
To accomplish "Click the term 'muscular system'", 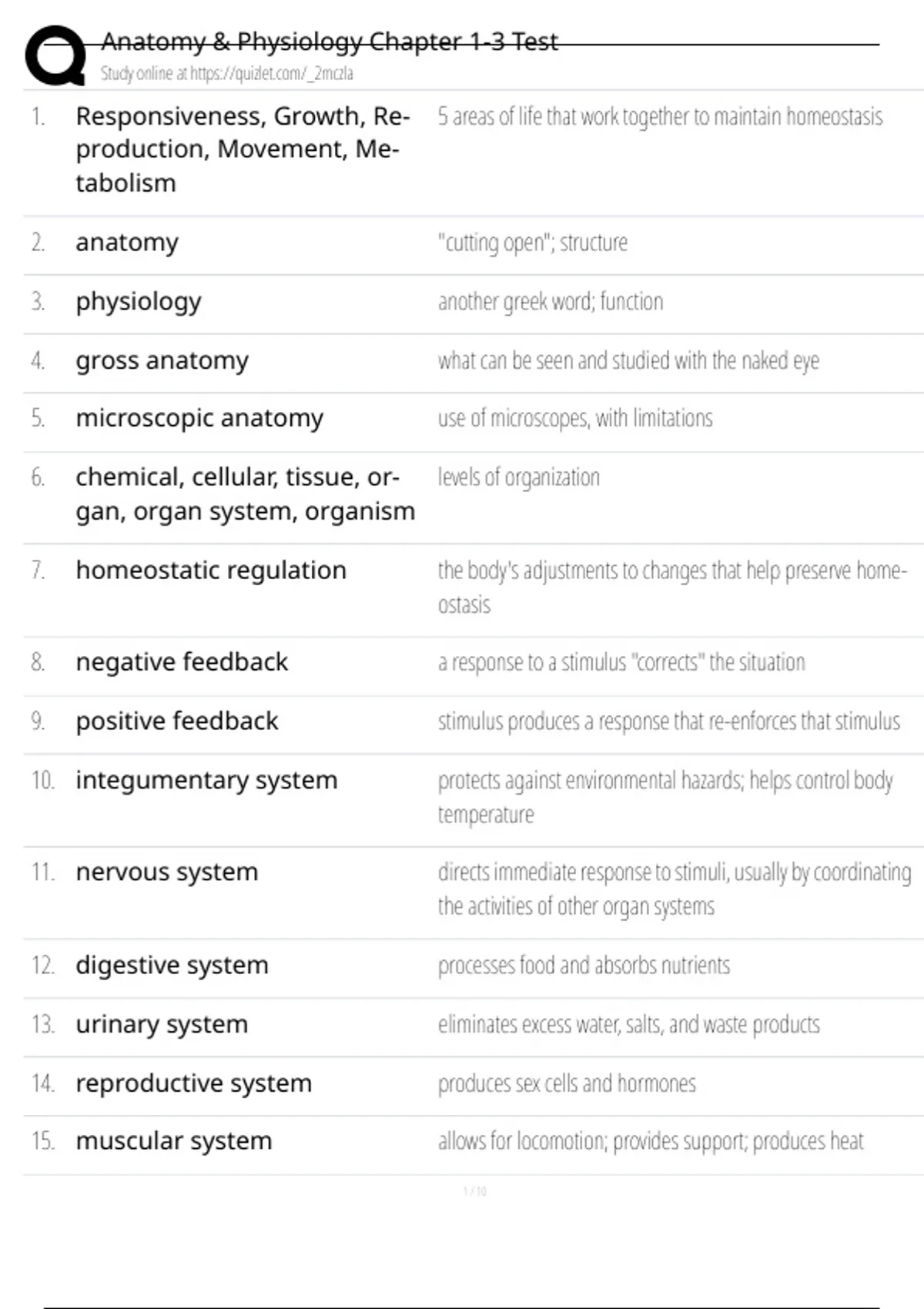I will pyautogui.click(x=174, y=1141).
